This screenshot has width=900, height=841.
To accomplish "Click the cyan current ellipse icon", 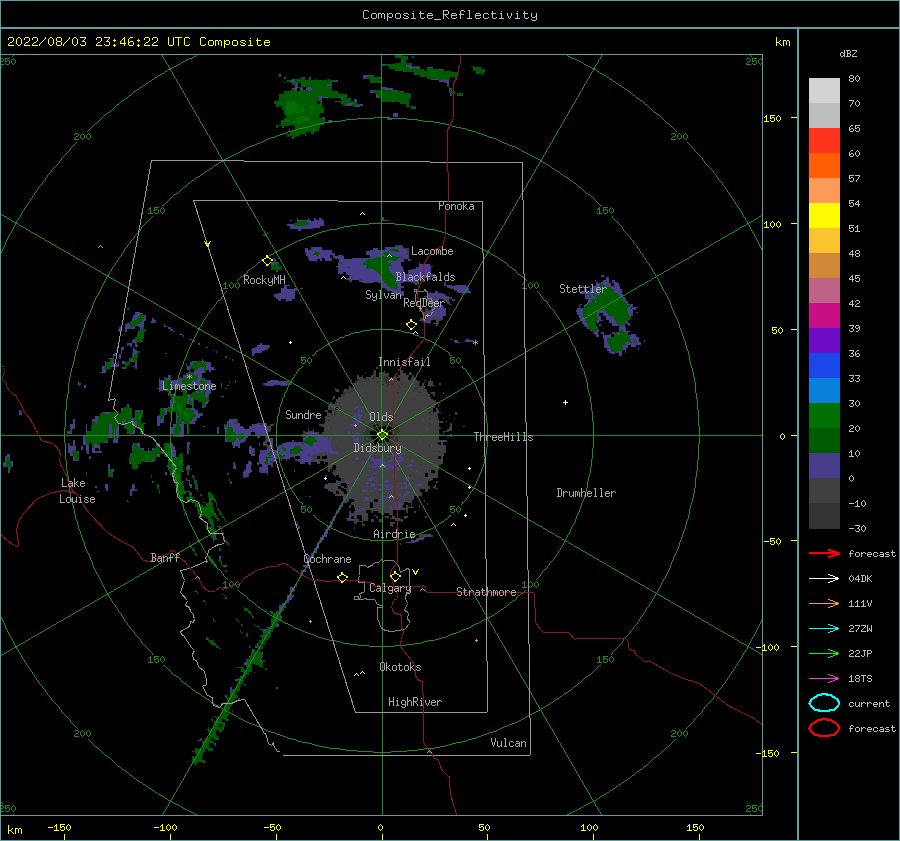I will [x=824, y=703].
